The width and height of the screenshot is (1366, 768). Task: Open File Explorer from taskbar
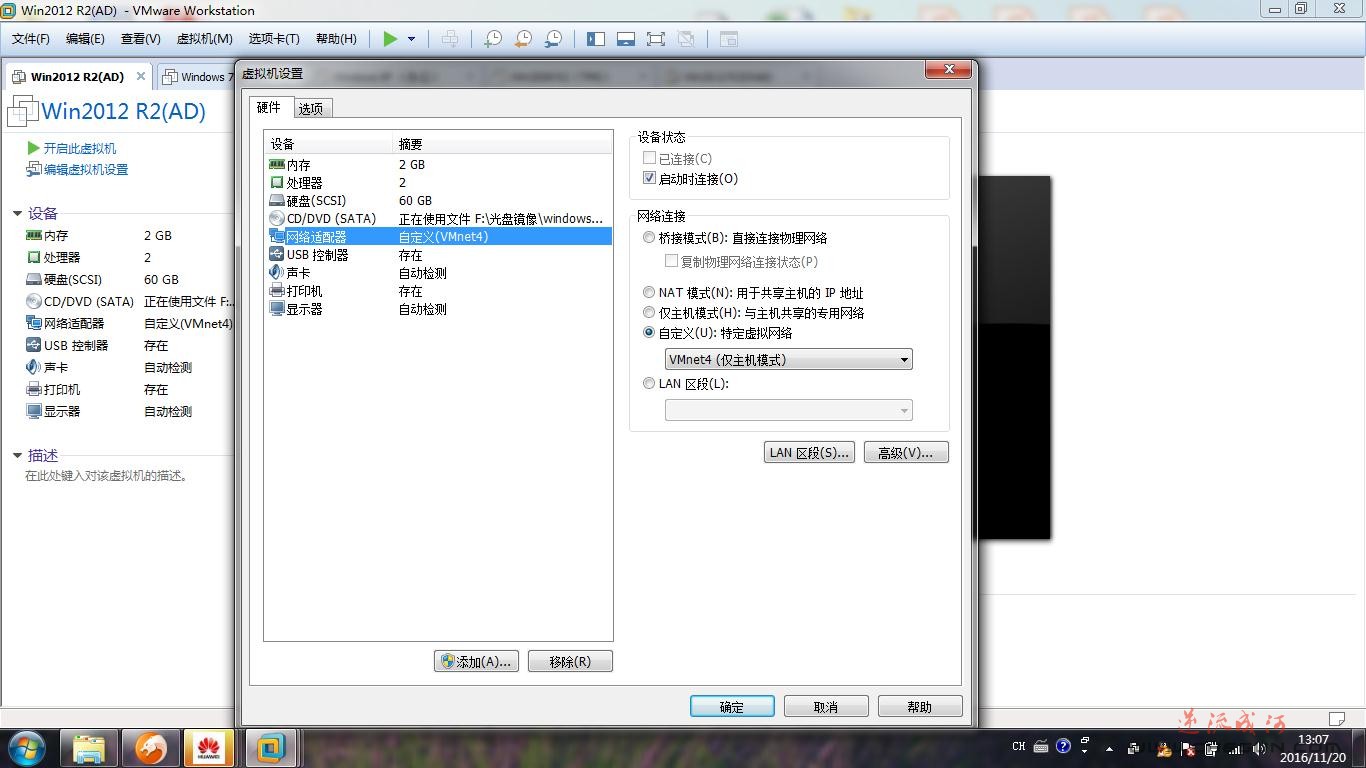click(89, 748)
